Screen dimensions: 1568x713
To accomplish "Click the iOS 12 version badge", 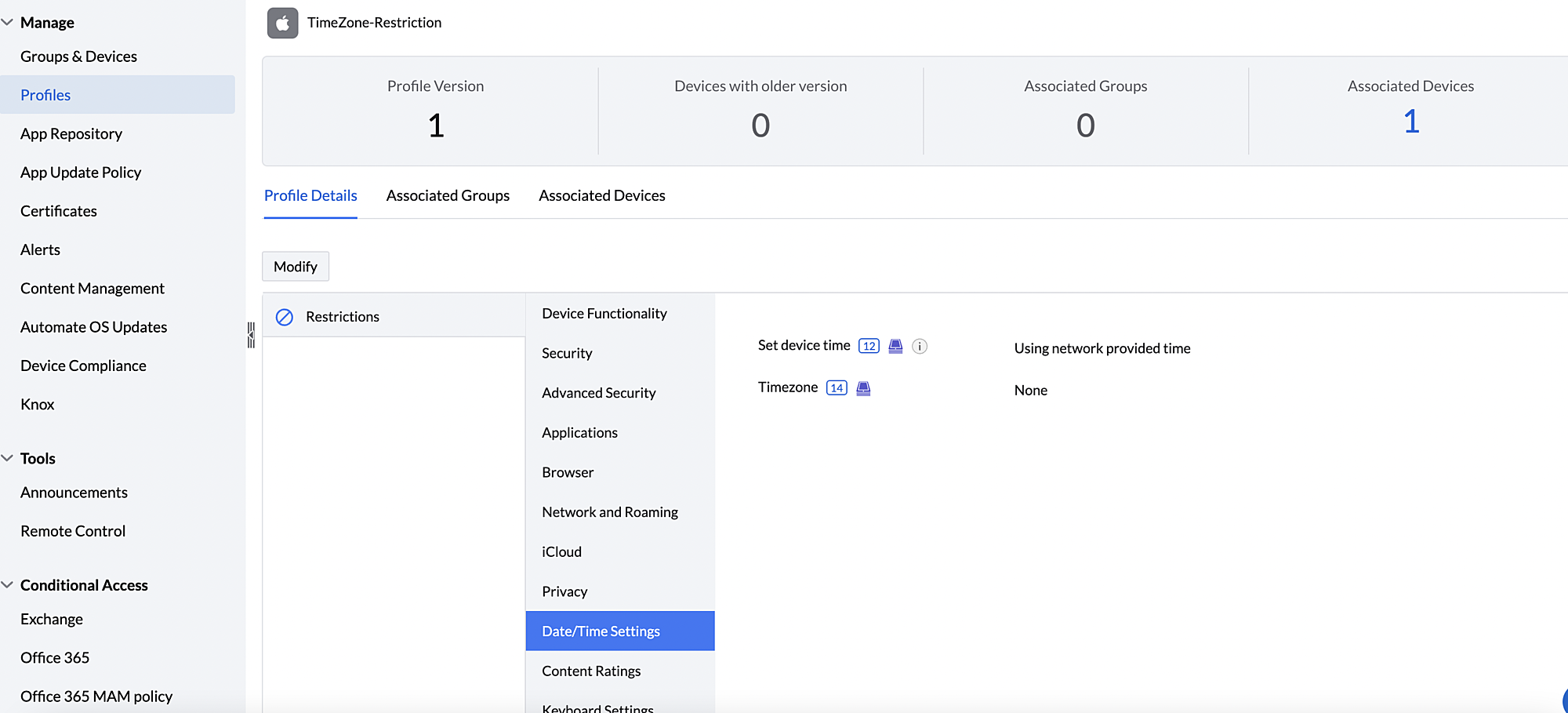I will tap(869, 346).
